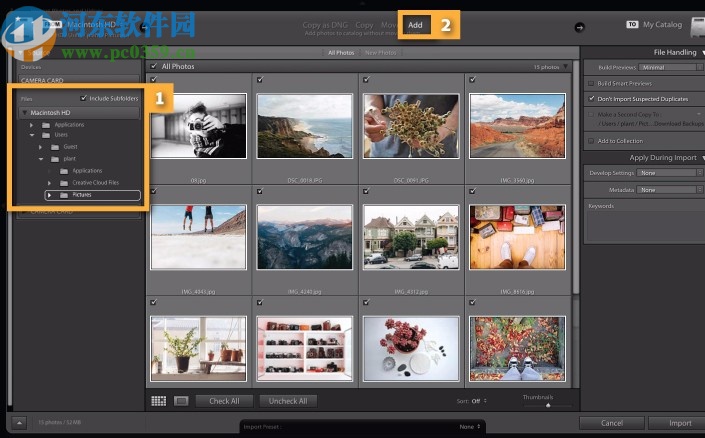Screen dimensions: 705x438
Task: Open Metadata None dropdown
Action: (669, 190)
